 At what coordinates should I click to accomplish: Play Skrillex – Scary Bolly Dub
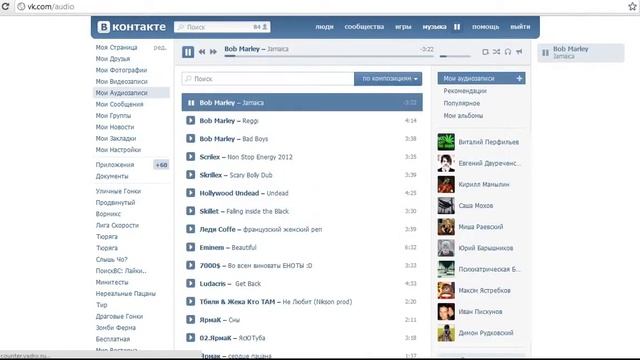click(x=190, y=175)
